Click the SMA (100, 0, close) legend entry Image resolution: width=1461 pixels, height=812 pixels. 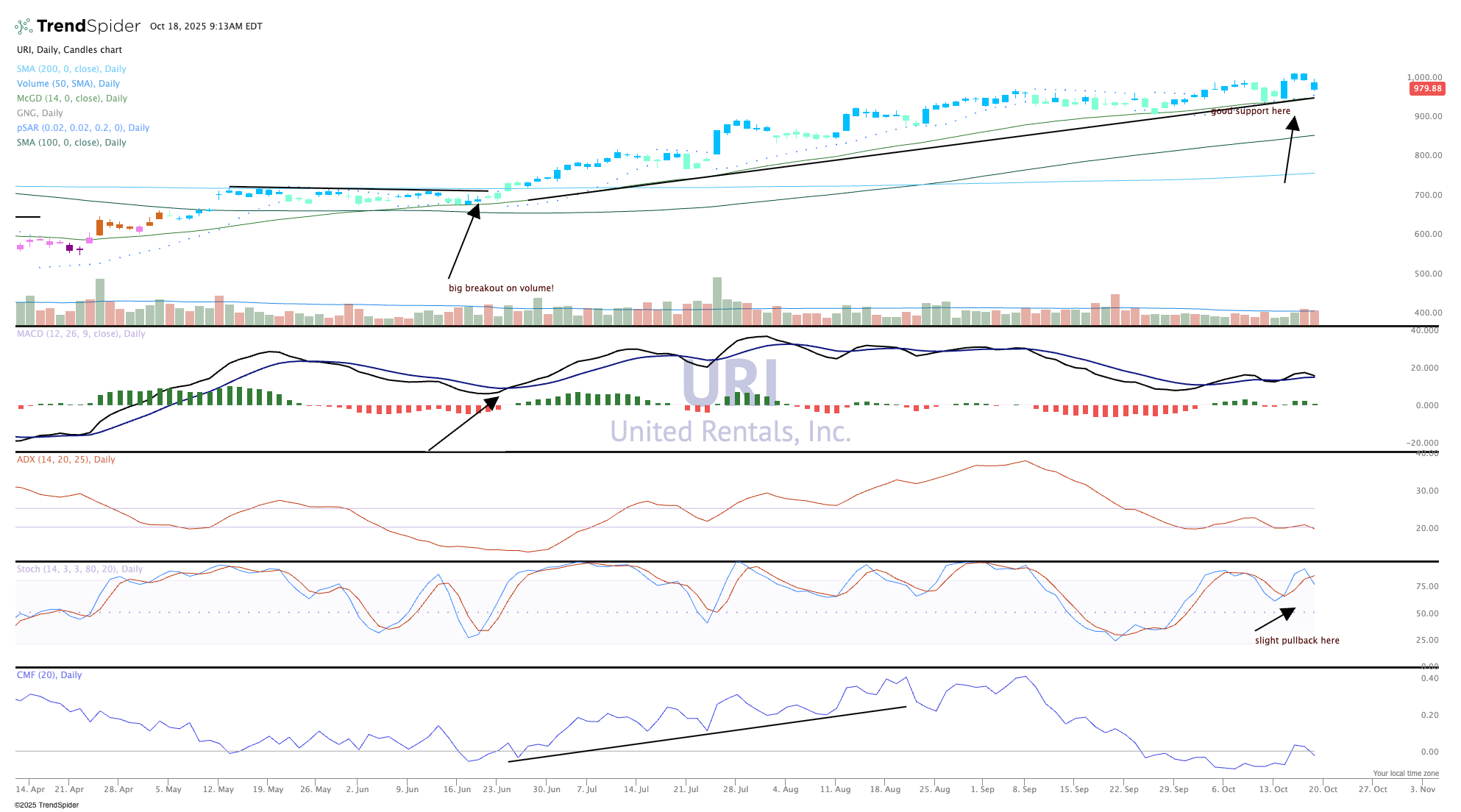71,143
